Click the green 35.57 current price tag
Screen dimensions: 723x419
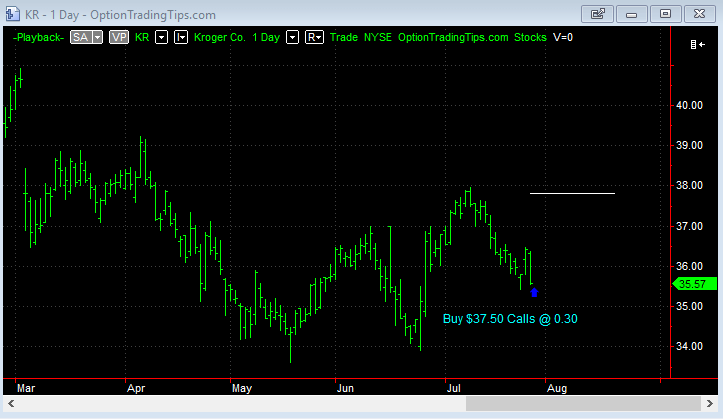pyautogui.click(x=695, y=284)
